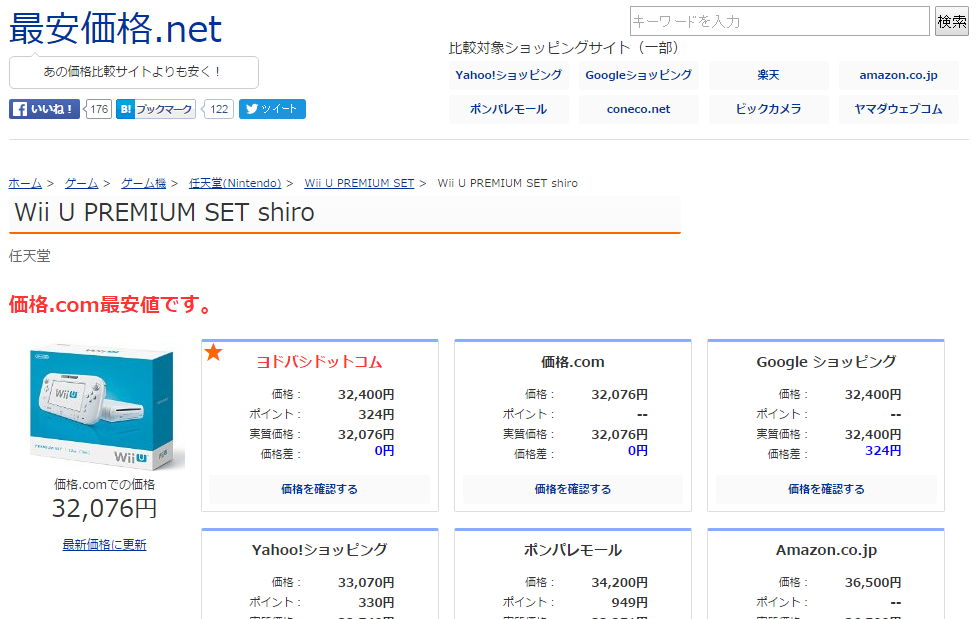The width and height of the screenshot is (978, 619).
Task: Click the Wii U PREMIUM SET shiro heading
Action: pyautogui.click(x=165, y=213)
